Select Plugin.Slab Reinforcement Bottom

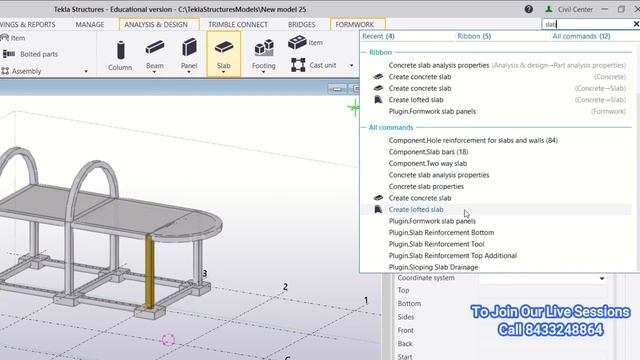[x=497, y=233]
